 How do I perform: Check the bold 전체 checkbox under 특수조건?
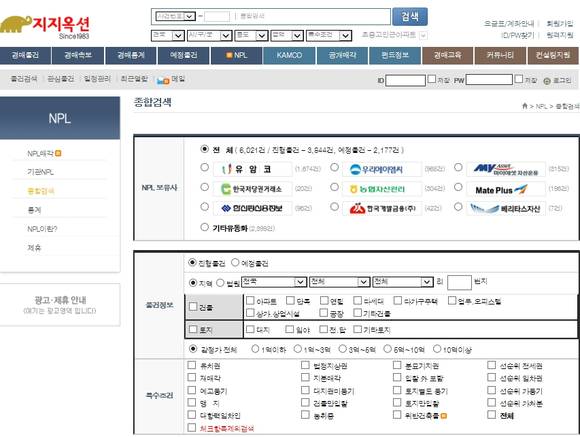point(491,414)
